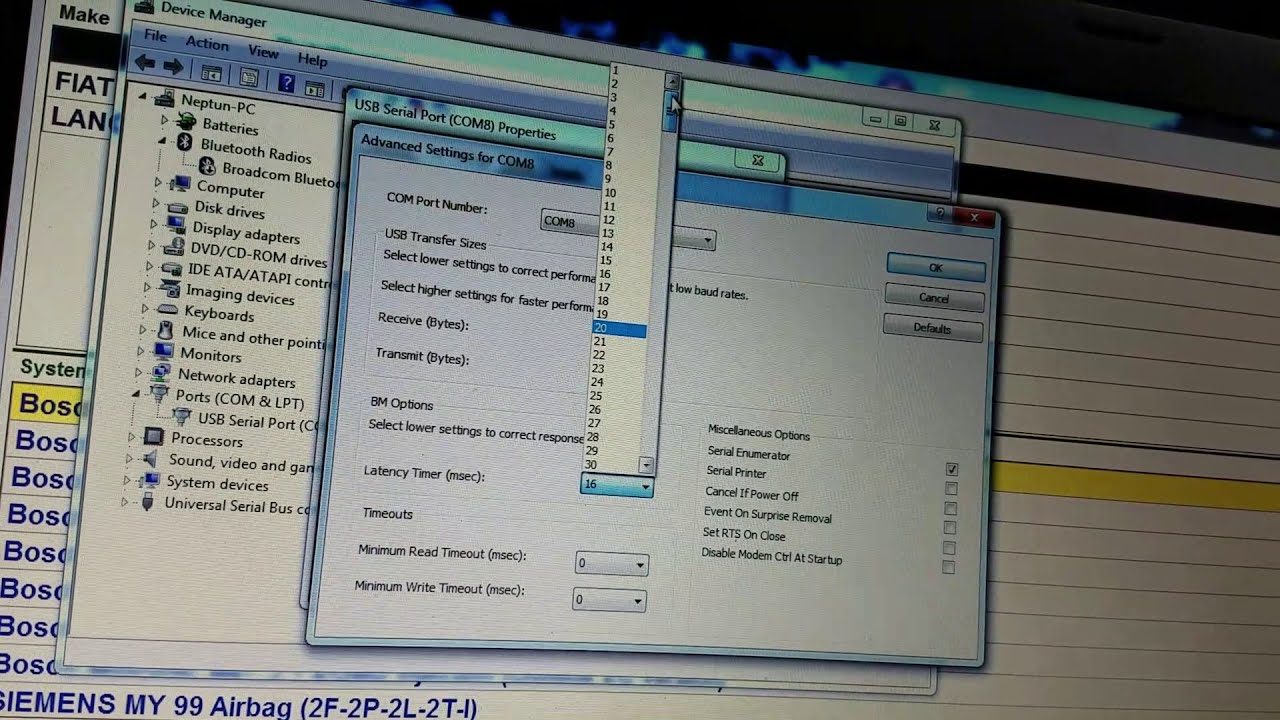Click the Ports (COM & LPT) icon

(x=158, y=396)
